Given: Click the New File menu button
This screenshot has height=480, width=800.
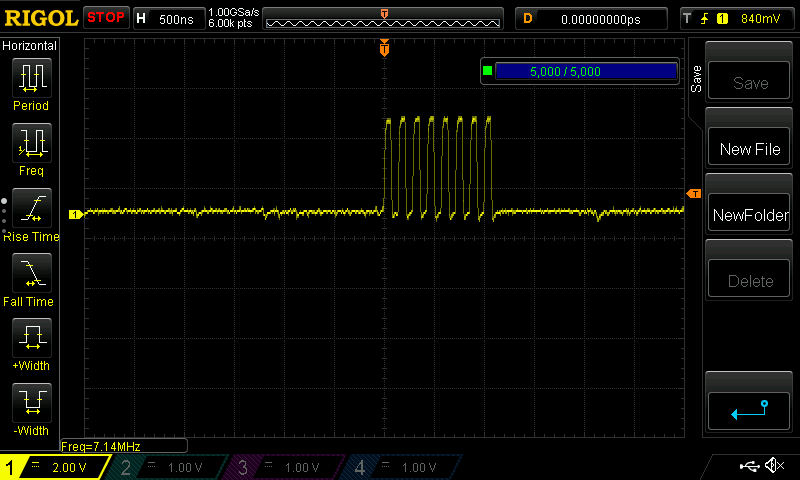Looking at the screenshot, I should coord(750,149).
